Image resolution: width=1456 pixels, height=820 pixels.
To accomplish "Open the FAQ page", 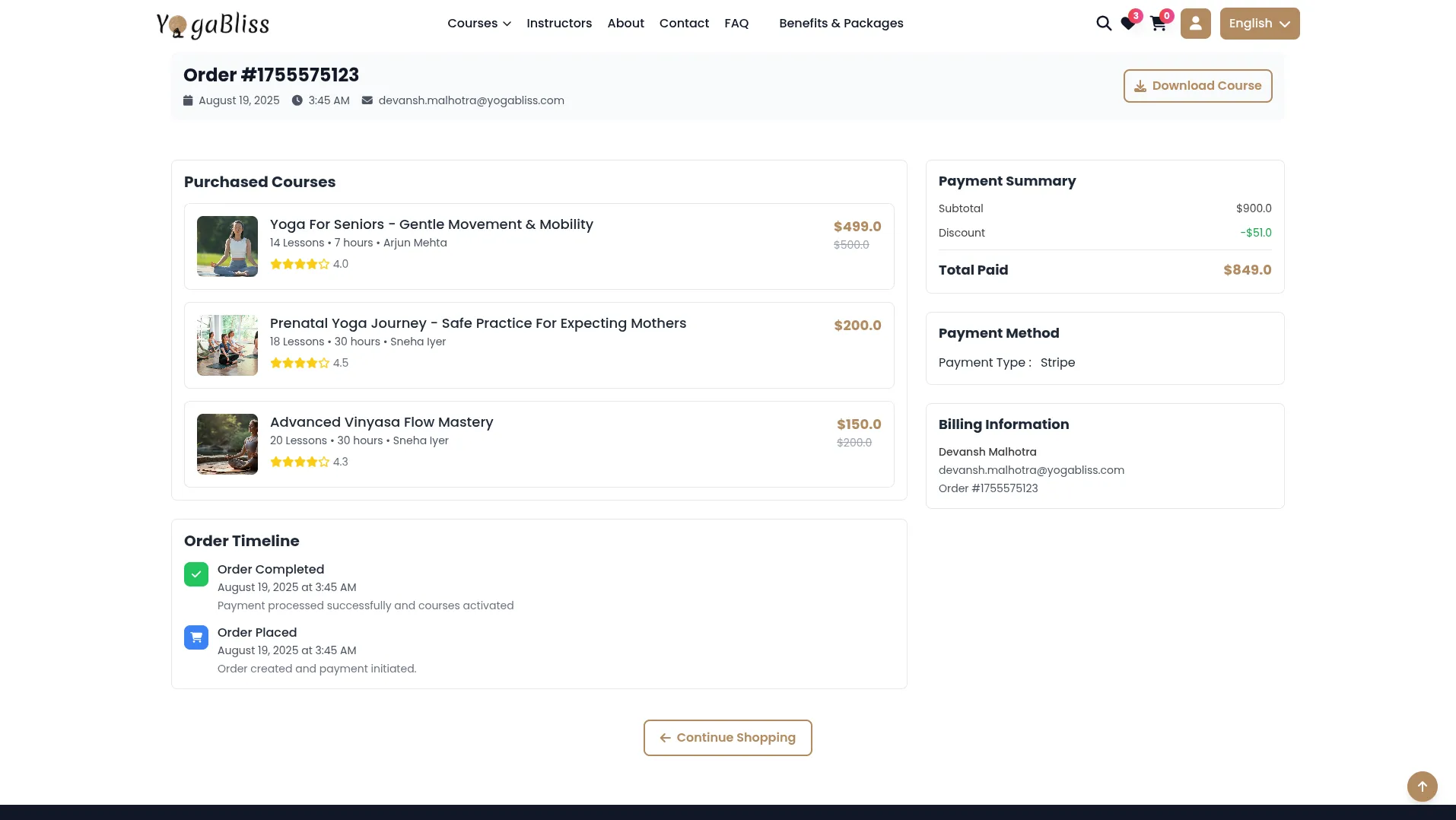I will coord(736,24).
